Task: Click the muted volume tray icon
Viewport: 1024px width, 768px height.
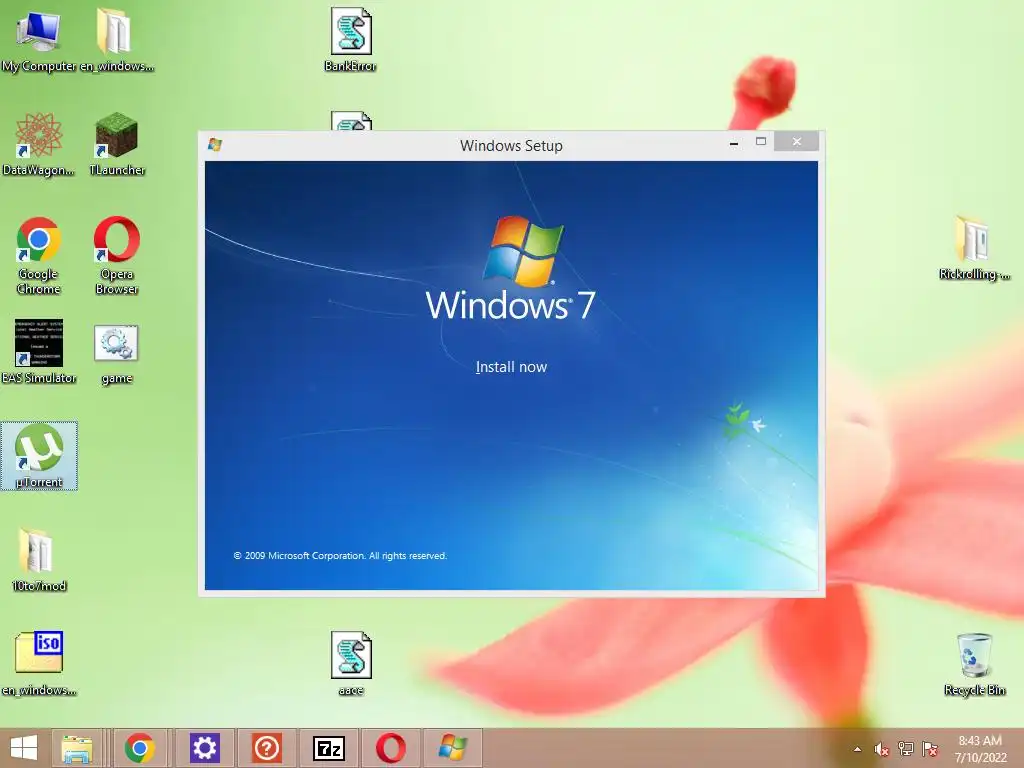Action: coord(881,749)
